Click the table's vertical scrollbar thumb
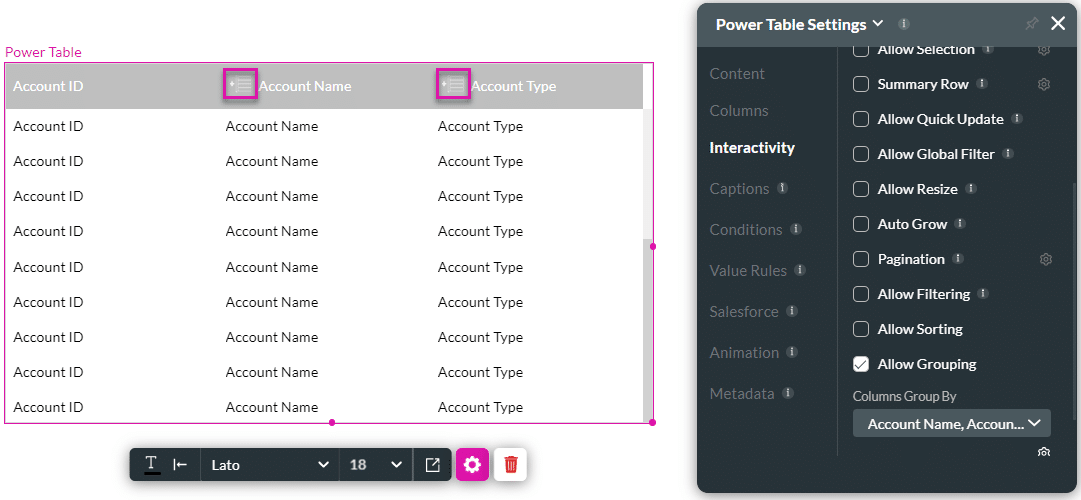The width and height of the screenshot is (1081, 500). [x=648, y=330]
